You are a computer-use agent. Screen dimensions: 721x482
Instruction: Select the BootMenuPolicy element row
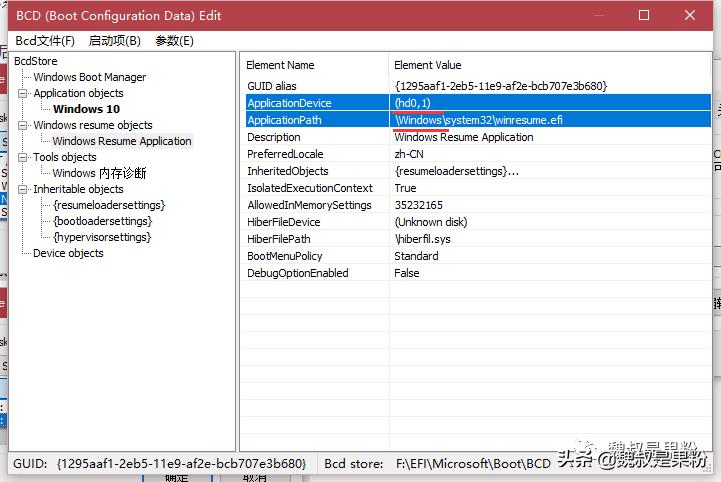point(477,256)
